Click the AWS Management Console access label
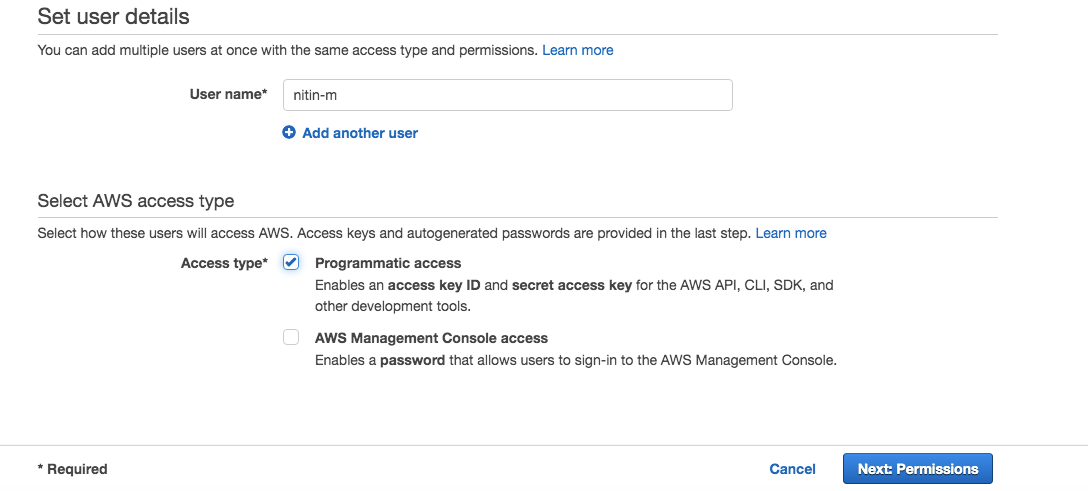The image size is (1088, 491). (431, 338)
